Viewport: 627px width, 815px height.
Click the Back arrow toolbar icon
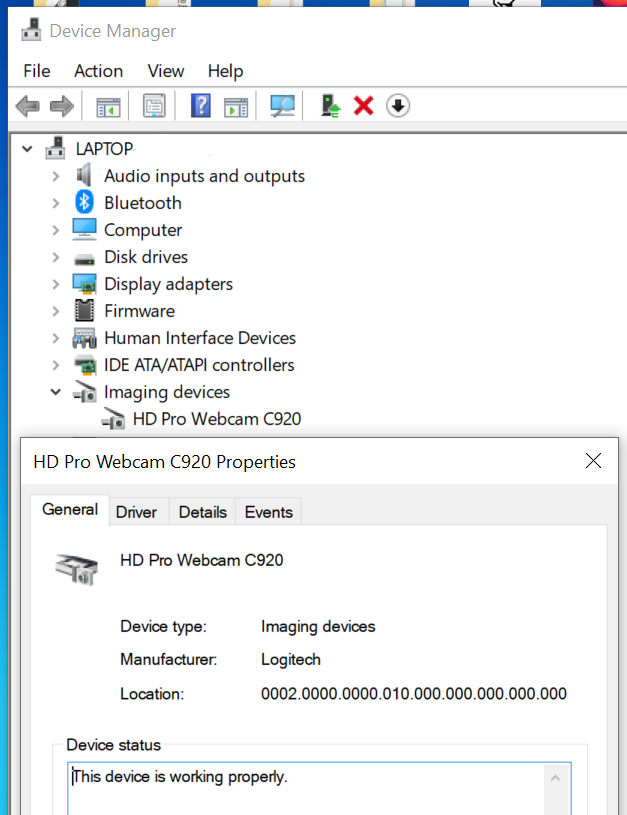(x=28, y=106)
